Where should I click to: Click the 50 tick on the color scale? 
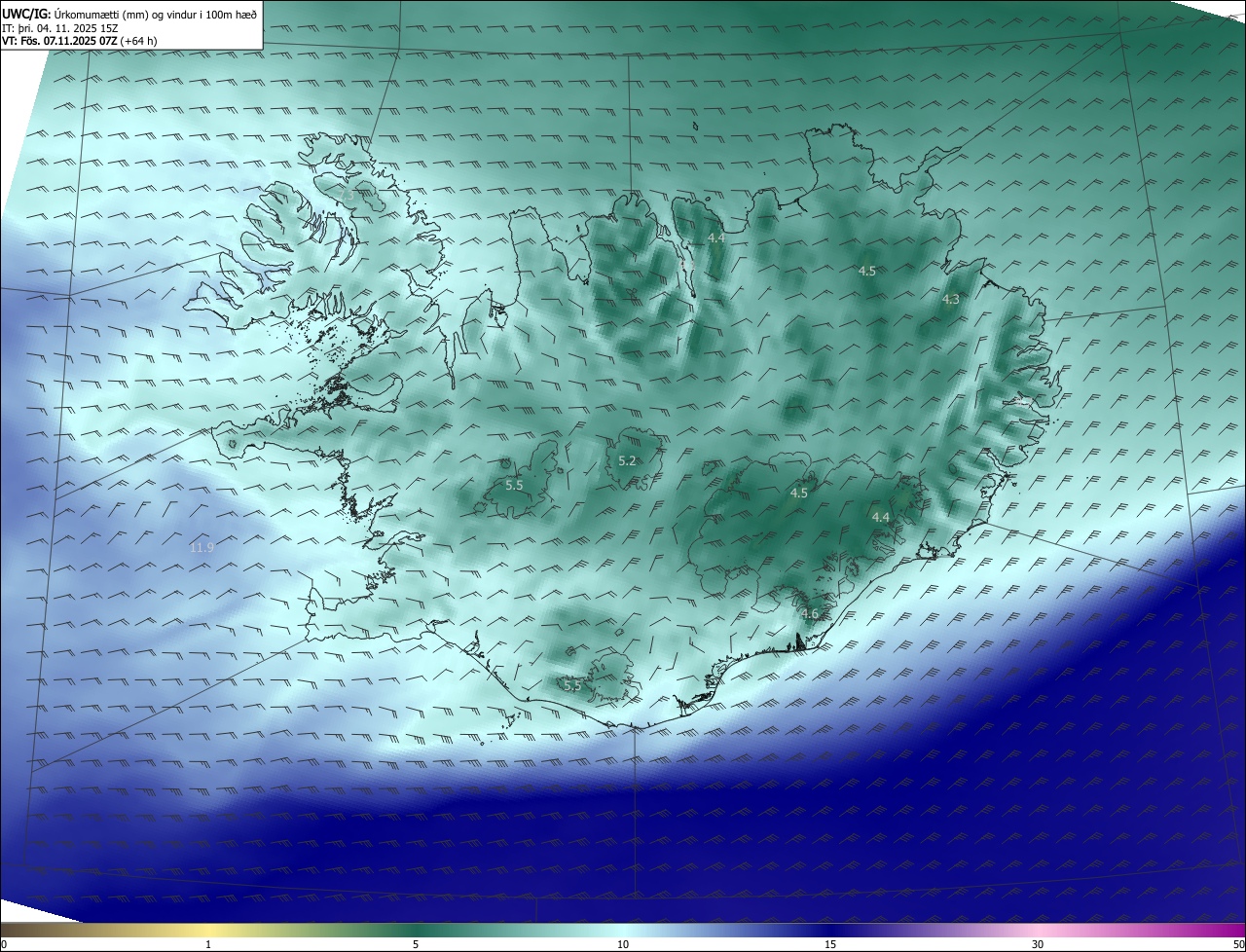coord(1238,944)
